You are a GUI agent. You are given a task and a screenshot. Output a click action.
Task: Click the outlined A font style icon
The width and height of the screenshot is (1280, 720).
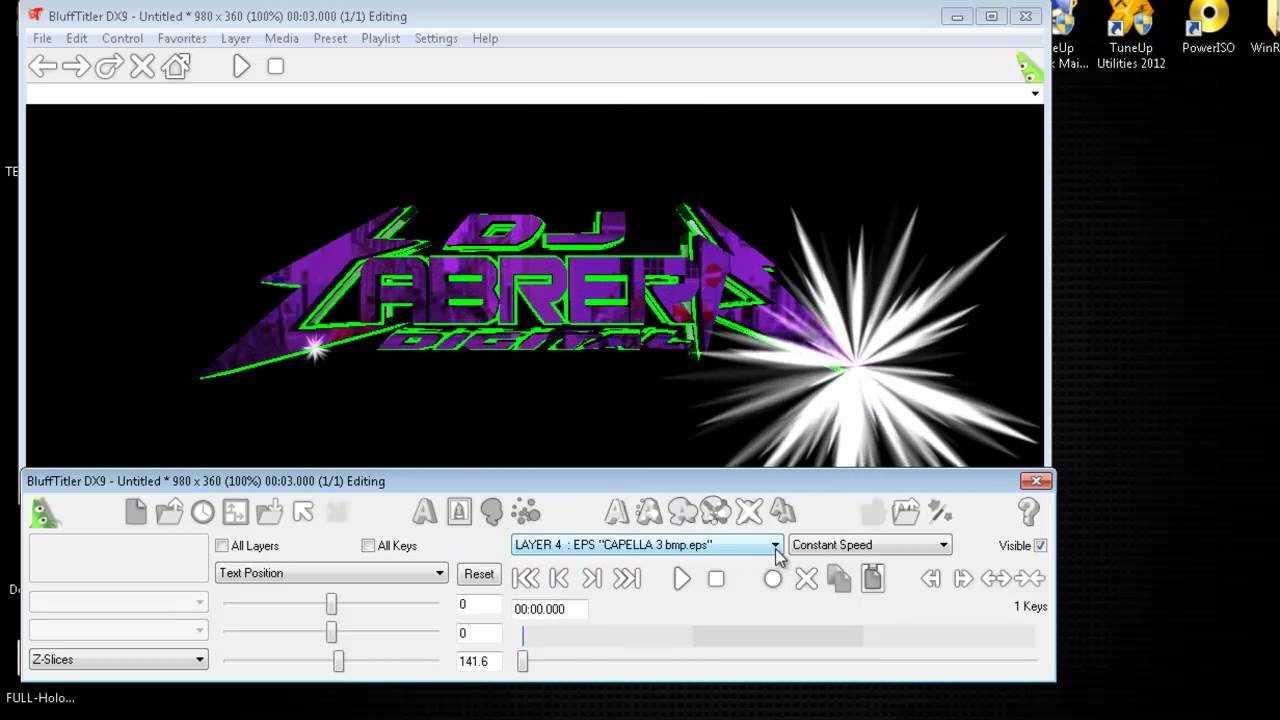click(x=616, y=512)
